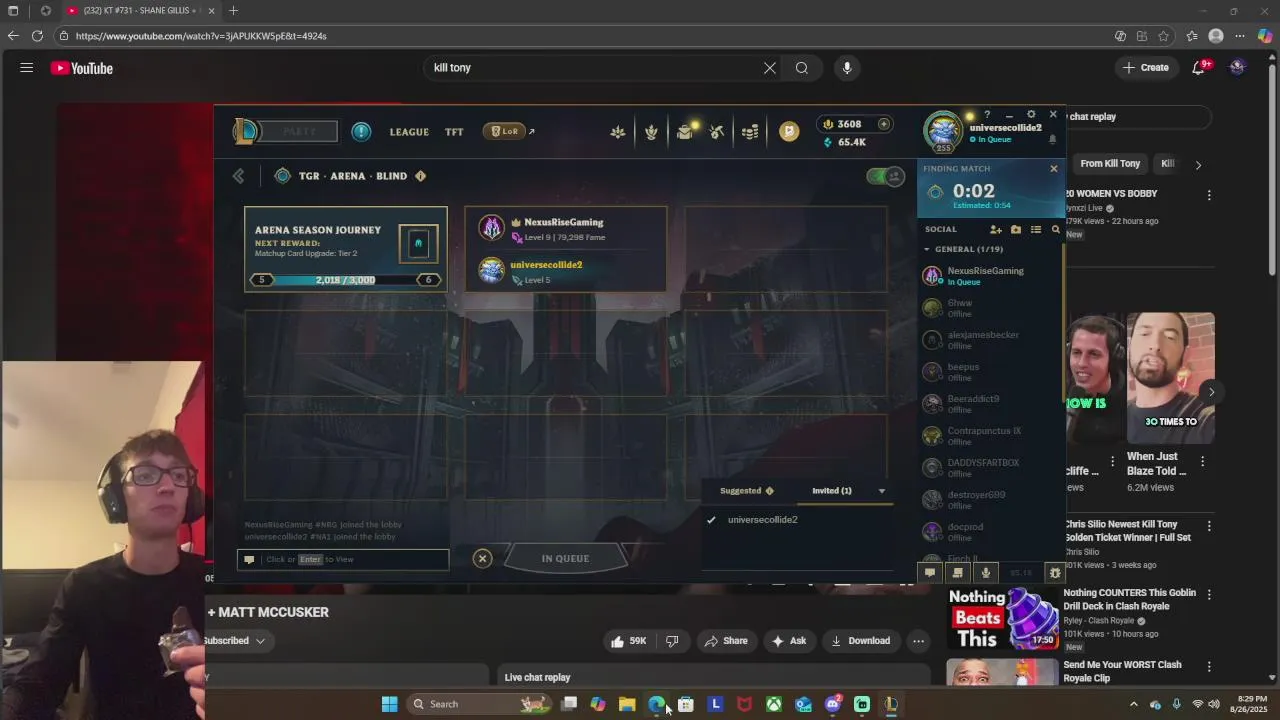1280x720 pixels.
Task: Click the bug report icon
Action: click(1054, 573)
